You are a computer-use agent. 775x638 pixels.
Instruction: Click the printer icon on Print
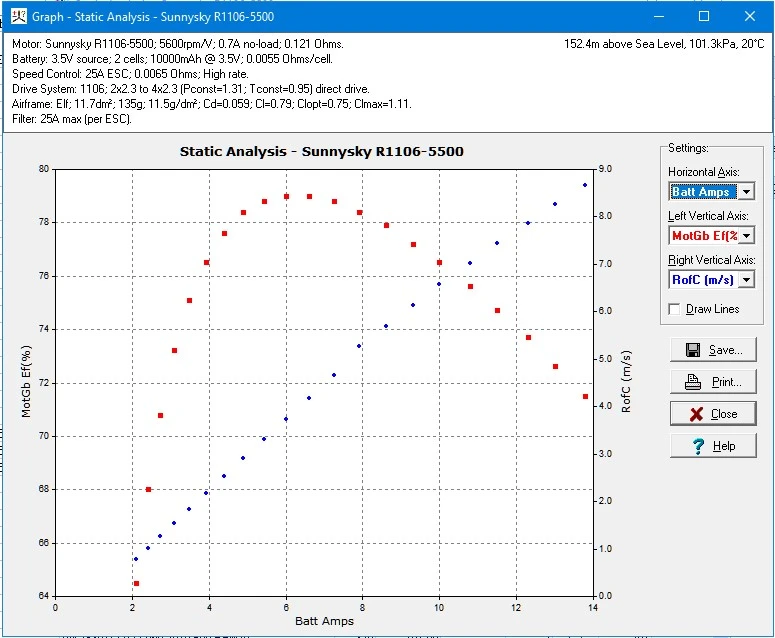point(692,382)
